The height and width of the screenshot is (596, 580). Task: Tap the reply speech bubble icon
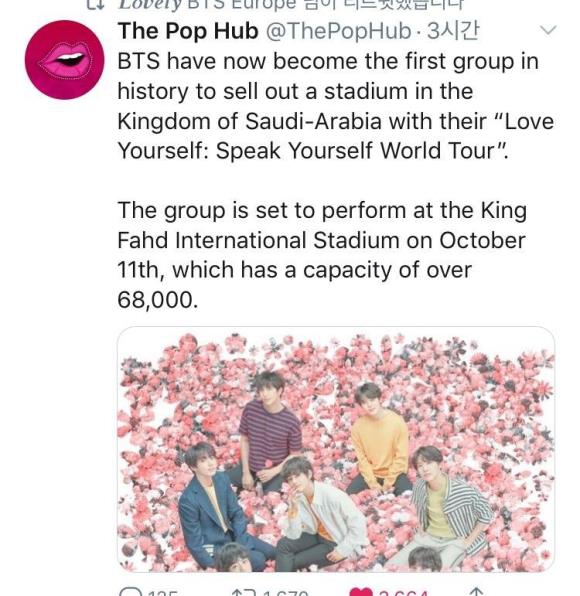click(130, 592)
